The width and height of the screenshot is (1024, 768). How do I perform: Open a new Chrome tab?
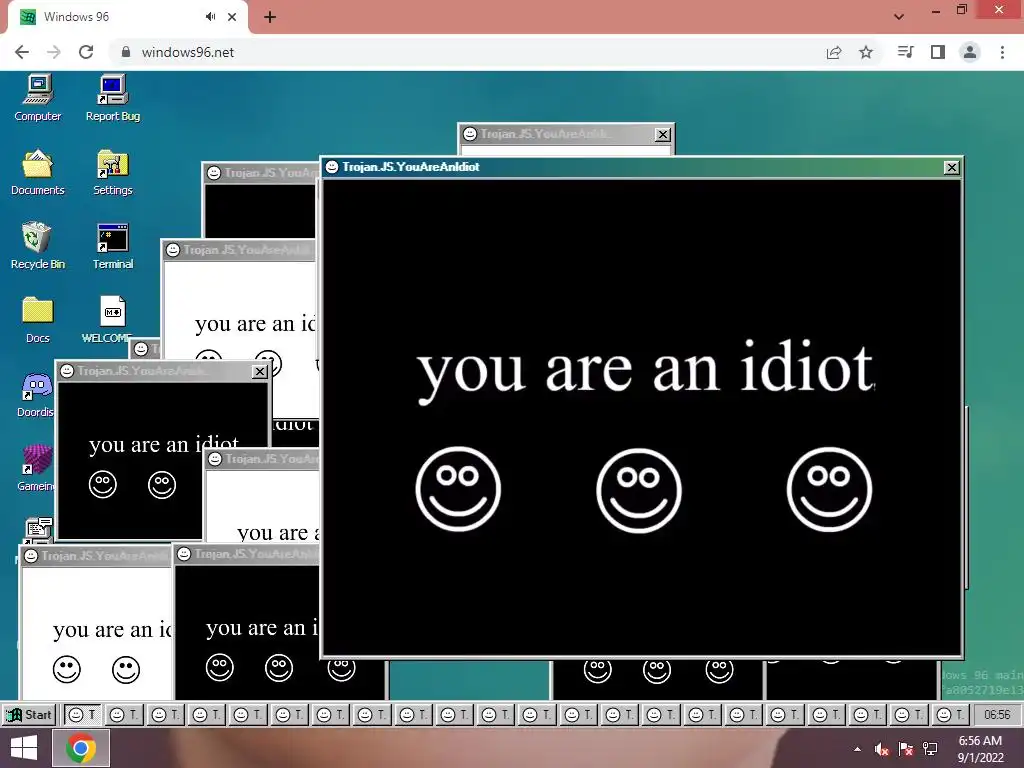(x=270, y=17)
